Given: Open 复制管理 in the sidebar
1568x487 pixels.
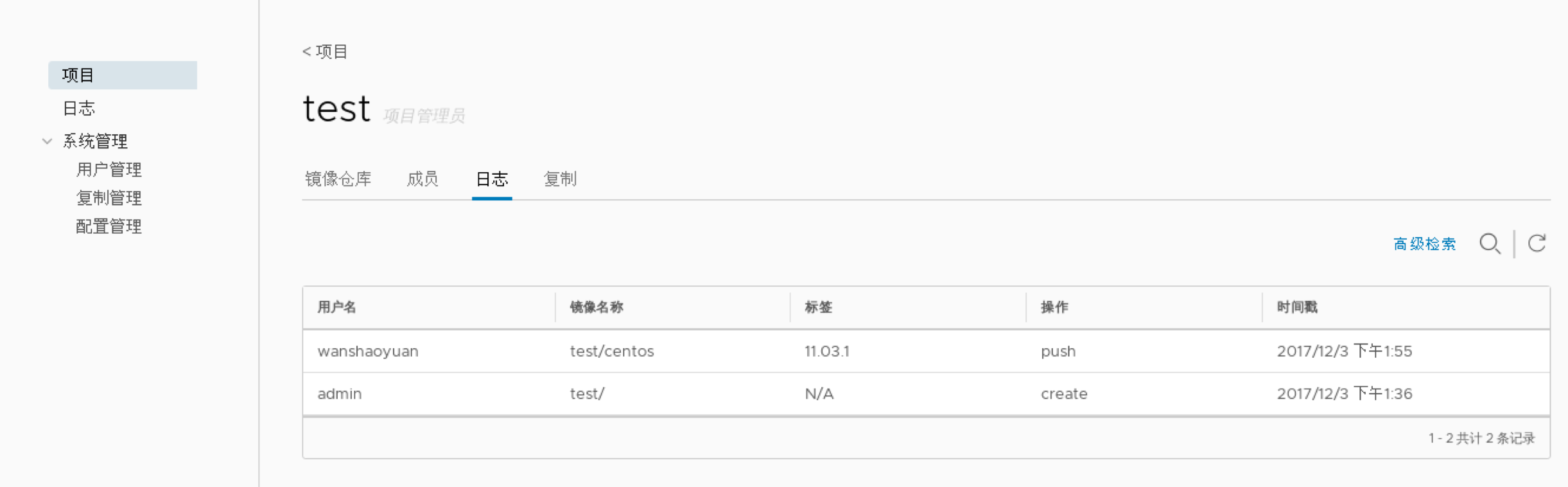Looking at the screenshot, I should [109, 198].
